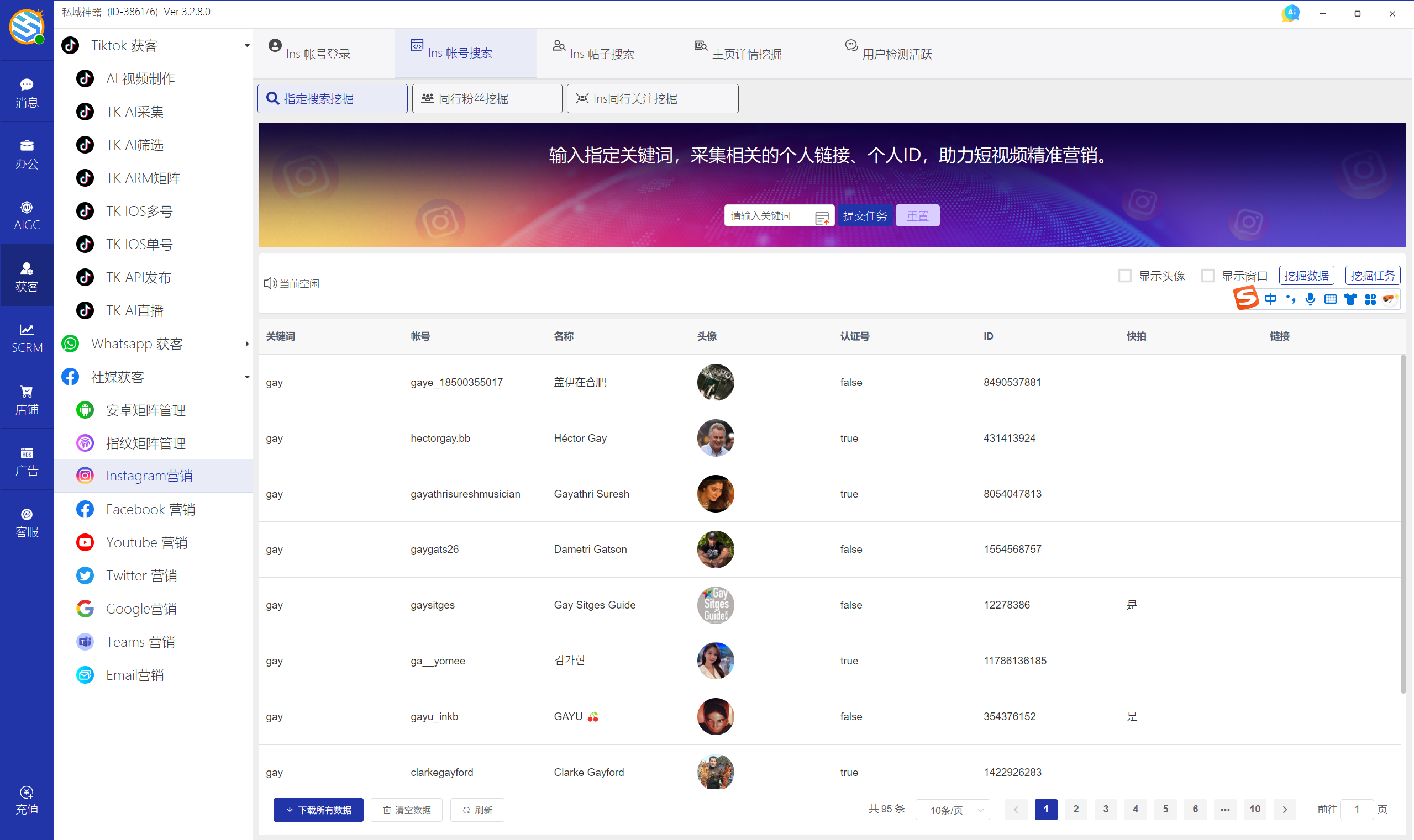Expand the Whatsapp 获客 section

(246, 344)
